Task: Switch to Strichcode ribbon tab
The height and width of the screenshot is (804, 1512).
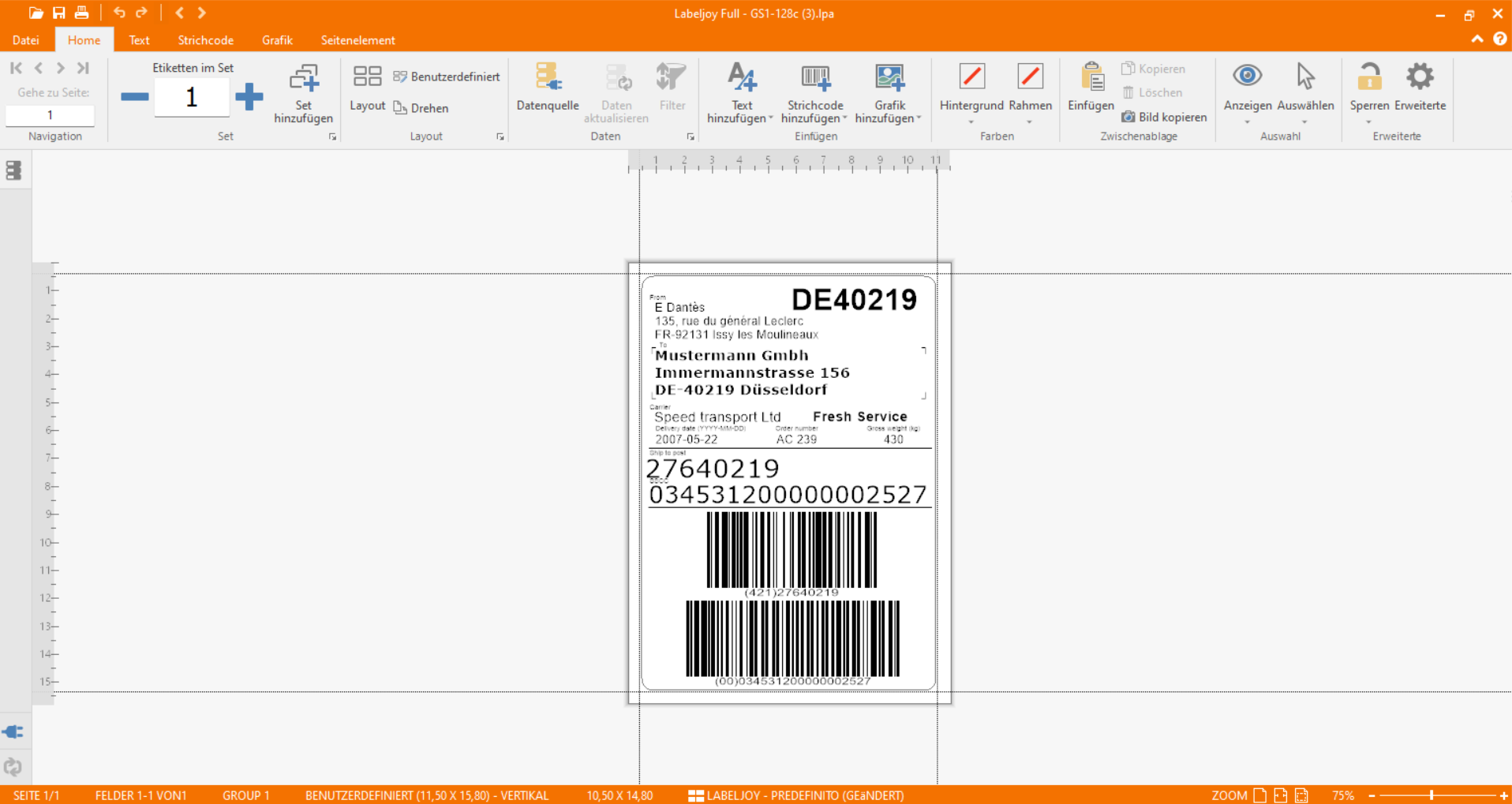Action: [x=205, y=40]
